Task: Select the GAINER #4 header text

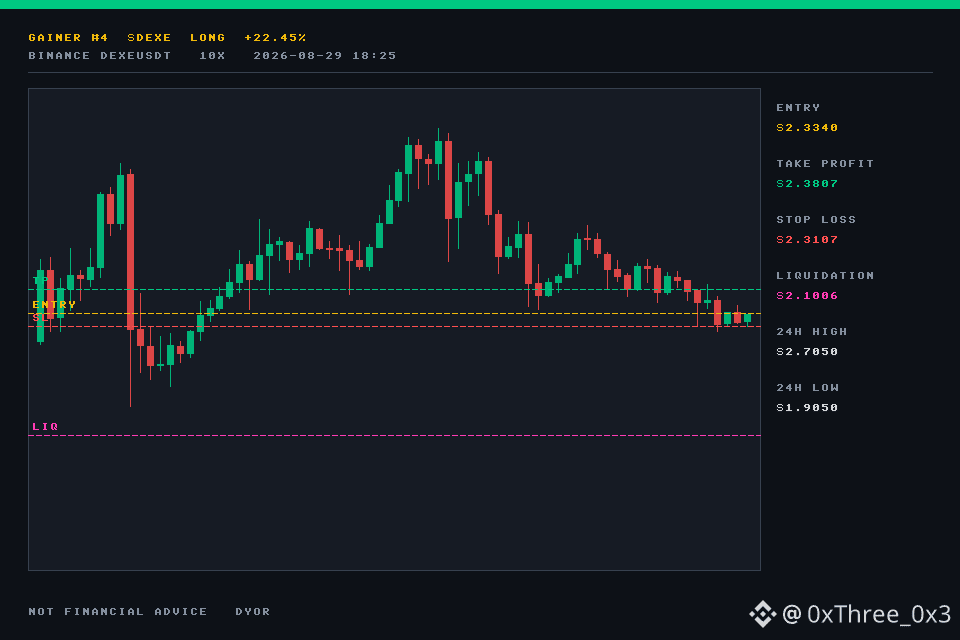Action: point(69,37)
